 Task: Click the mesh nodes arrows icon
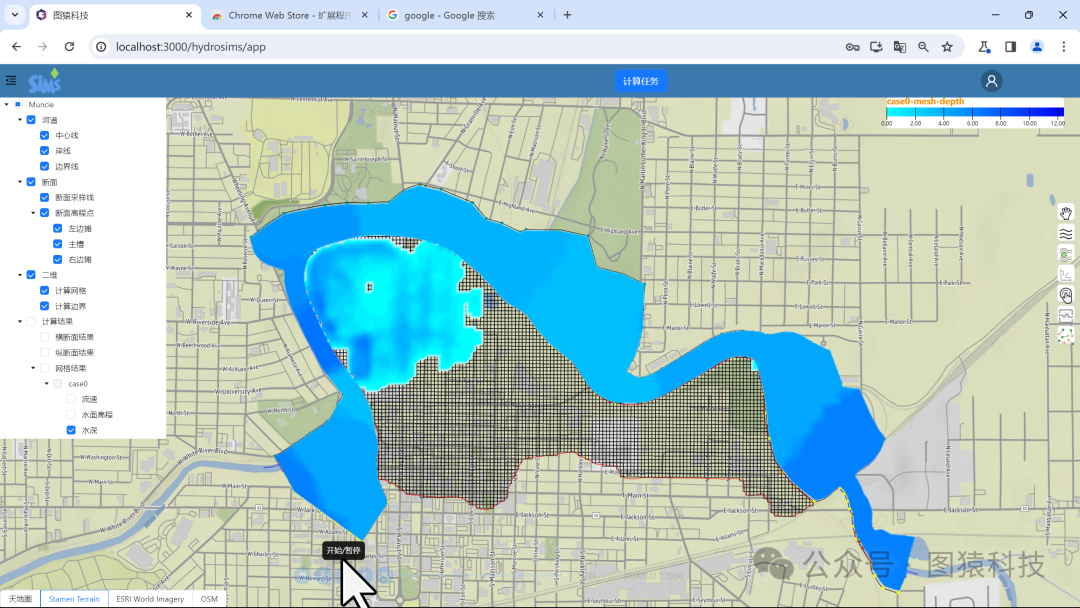tap(1066, 336)
